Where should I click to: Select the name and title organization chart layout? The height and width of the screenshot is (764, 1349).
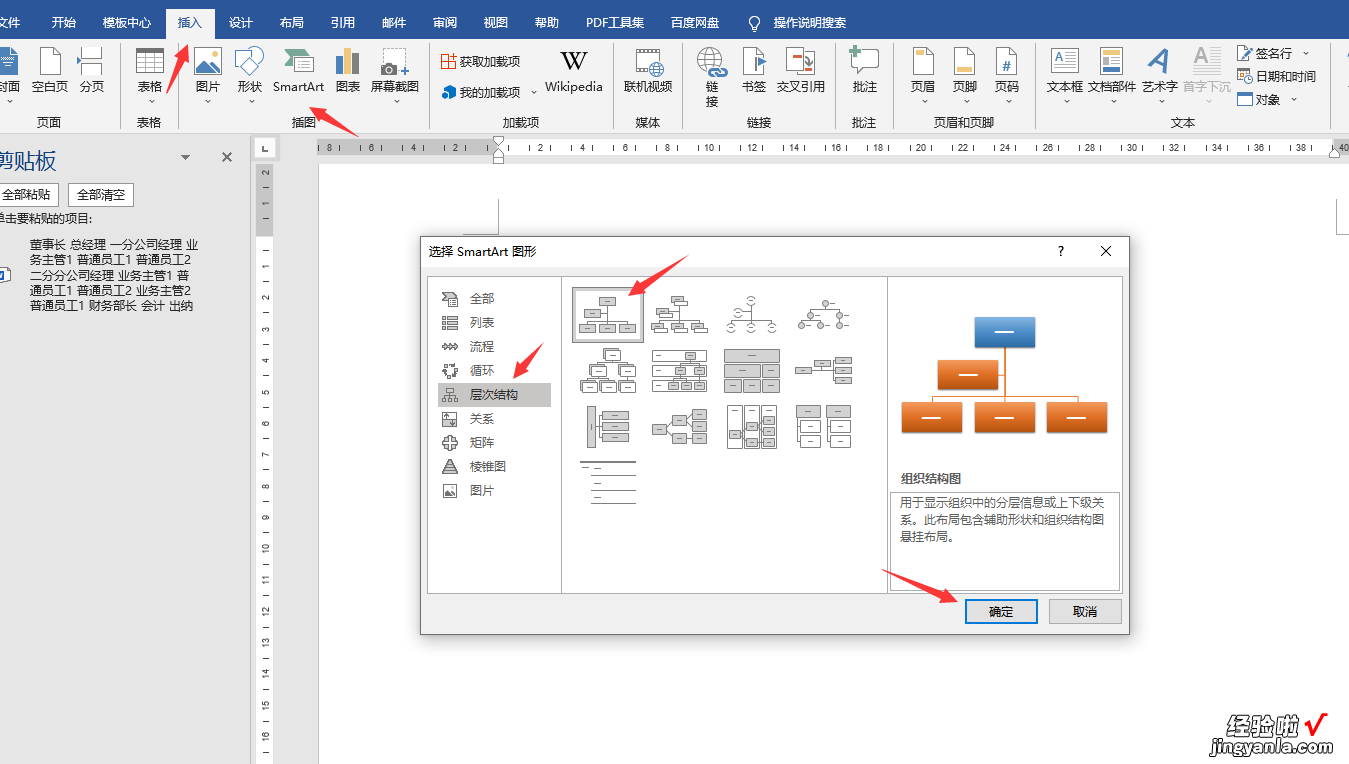(x=680, y=314)
